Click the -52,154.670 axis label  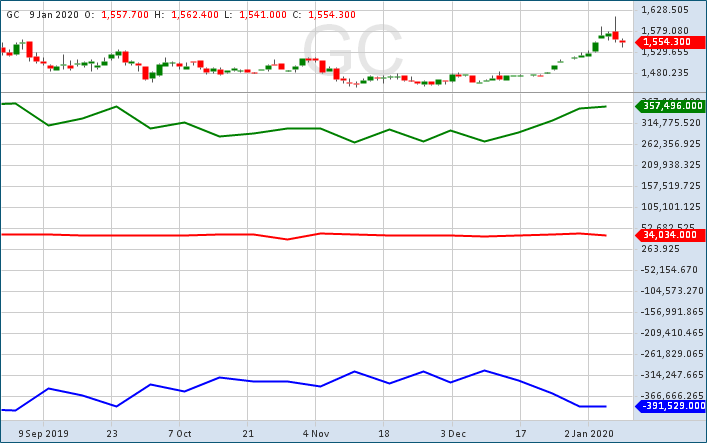point(669,270)
